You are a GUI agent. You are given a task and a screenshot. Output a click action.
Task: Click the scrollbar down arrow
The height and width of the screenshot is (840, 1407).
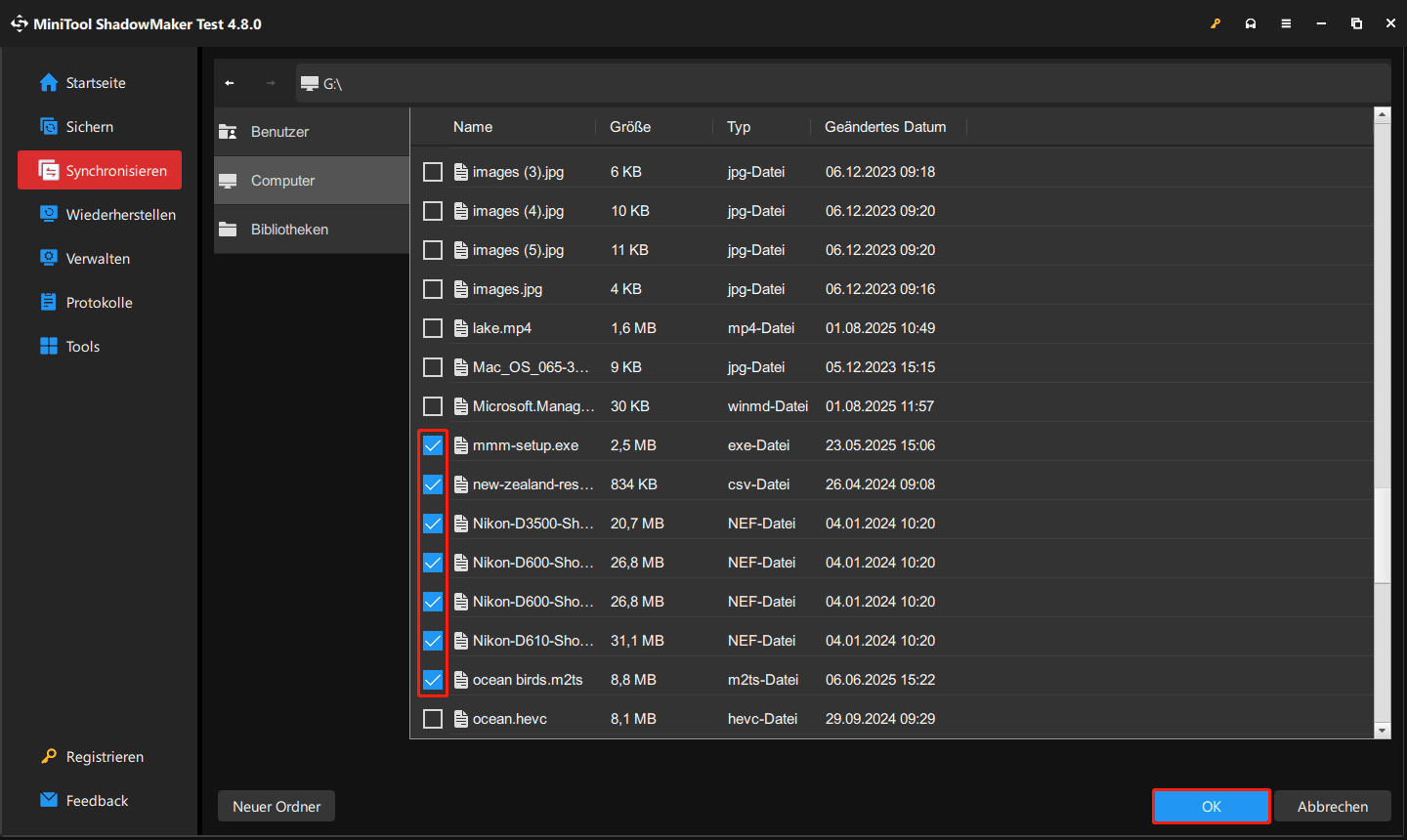(1382, 731)
